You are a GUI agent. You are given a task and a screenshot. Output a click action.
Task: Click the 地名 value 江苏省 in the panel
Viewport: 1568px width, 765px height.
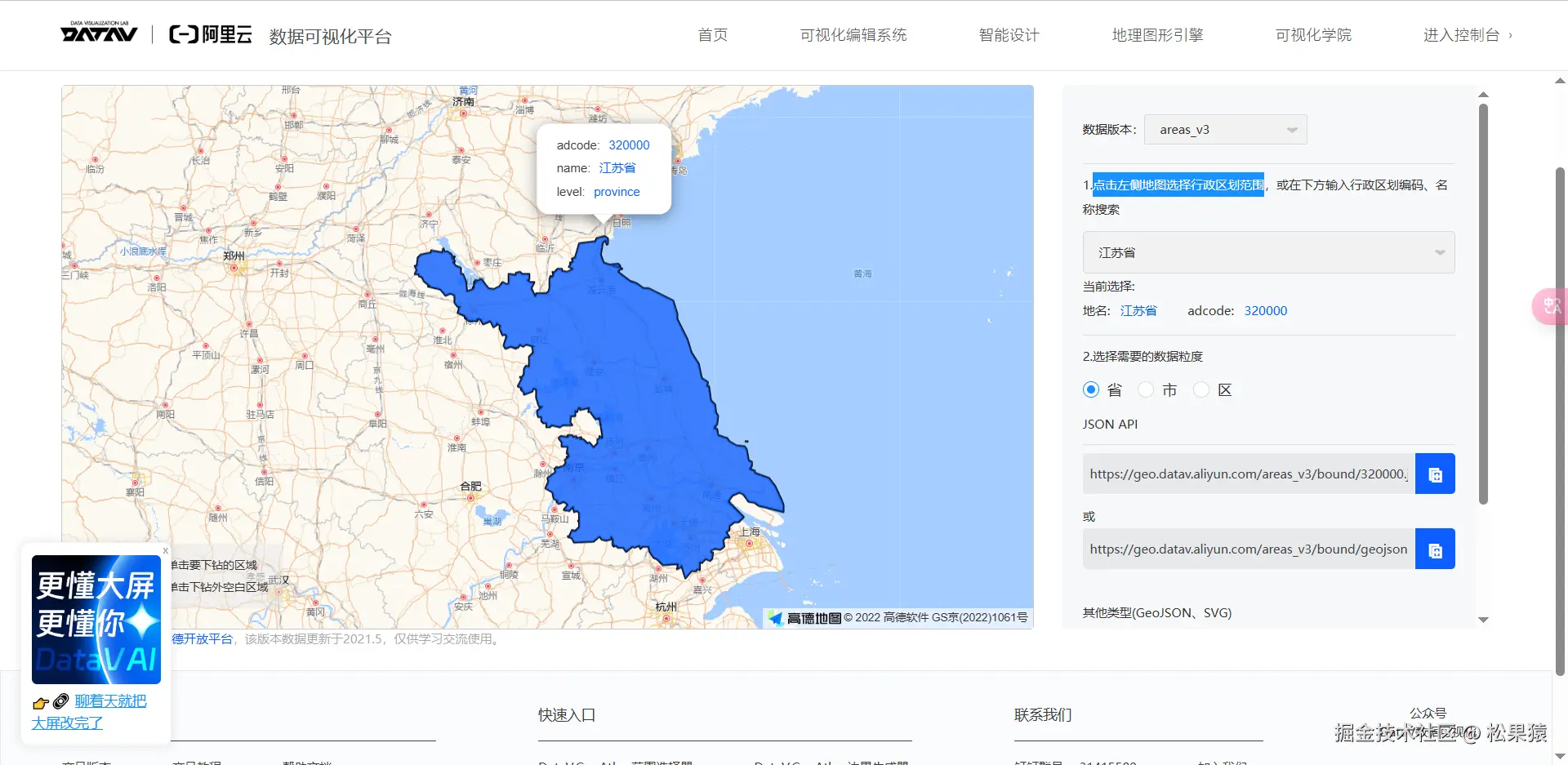(1138, 311)
